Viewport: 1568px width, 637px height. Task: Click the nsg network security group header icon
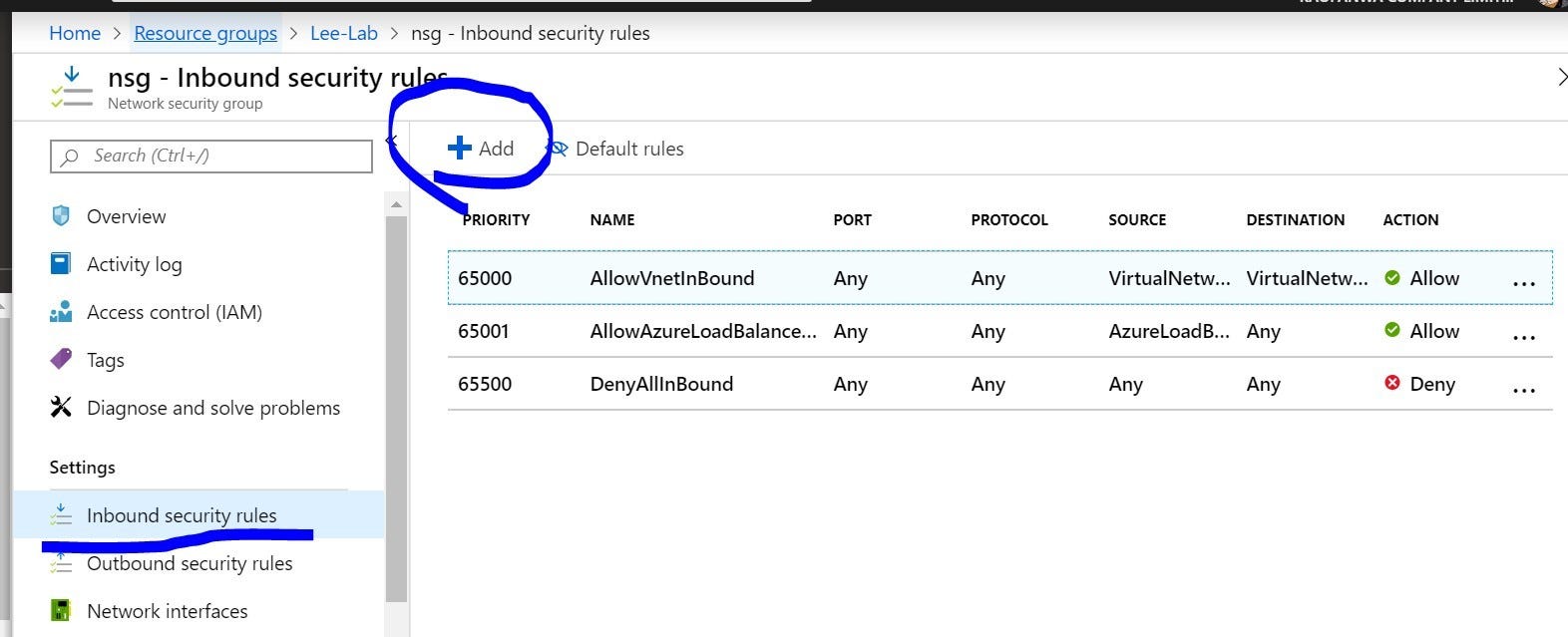click(x=72, y=88)
